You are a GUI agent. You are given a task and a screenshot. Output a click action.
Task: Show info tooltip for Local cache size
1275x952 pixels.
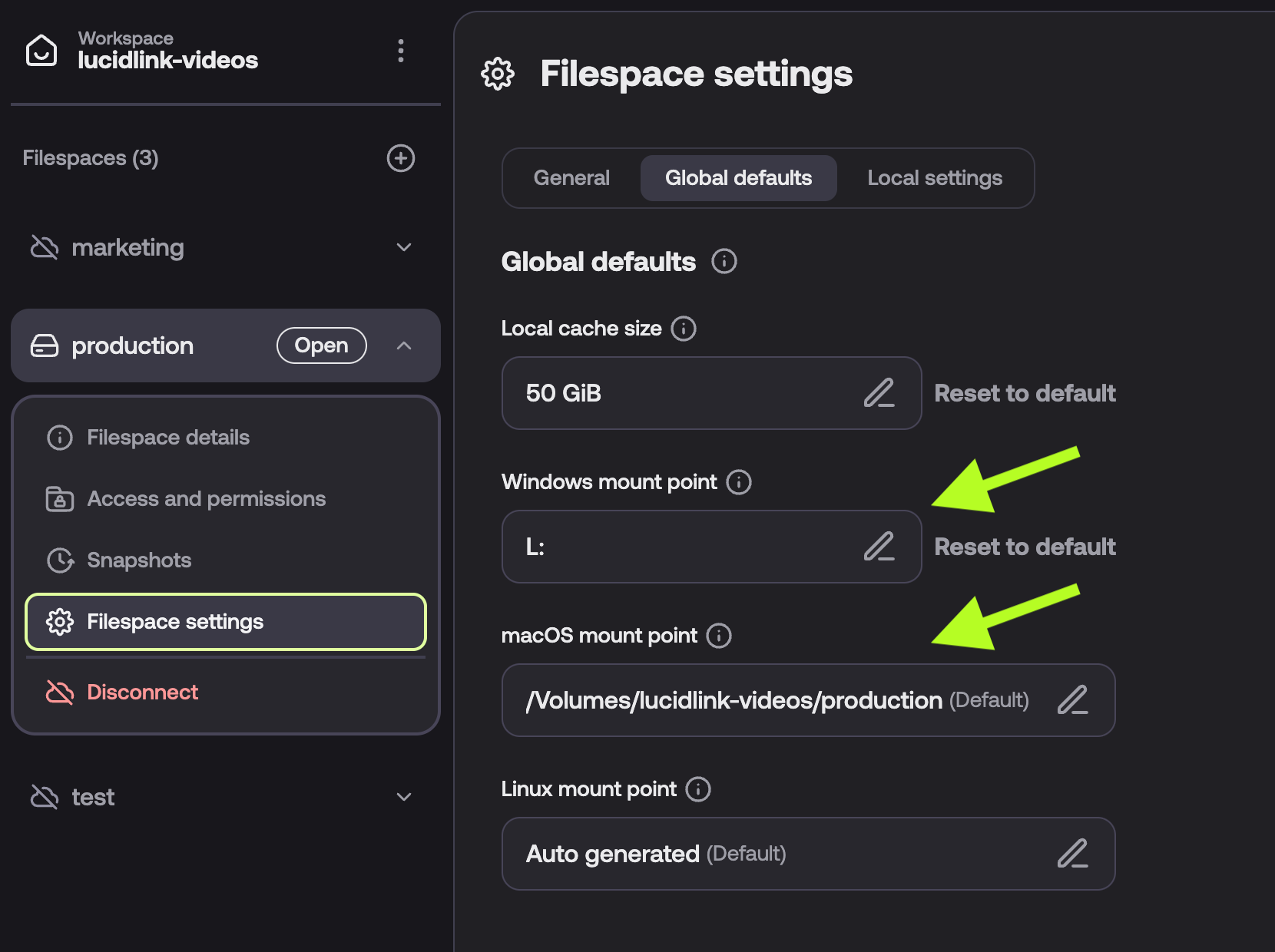click(684, 329)
